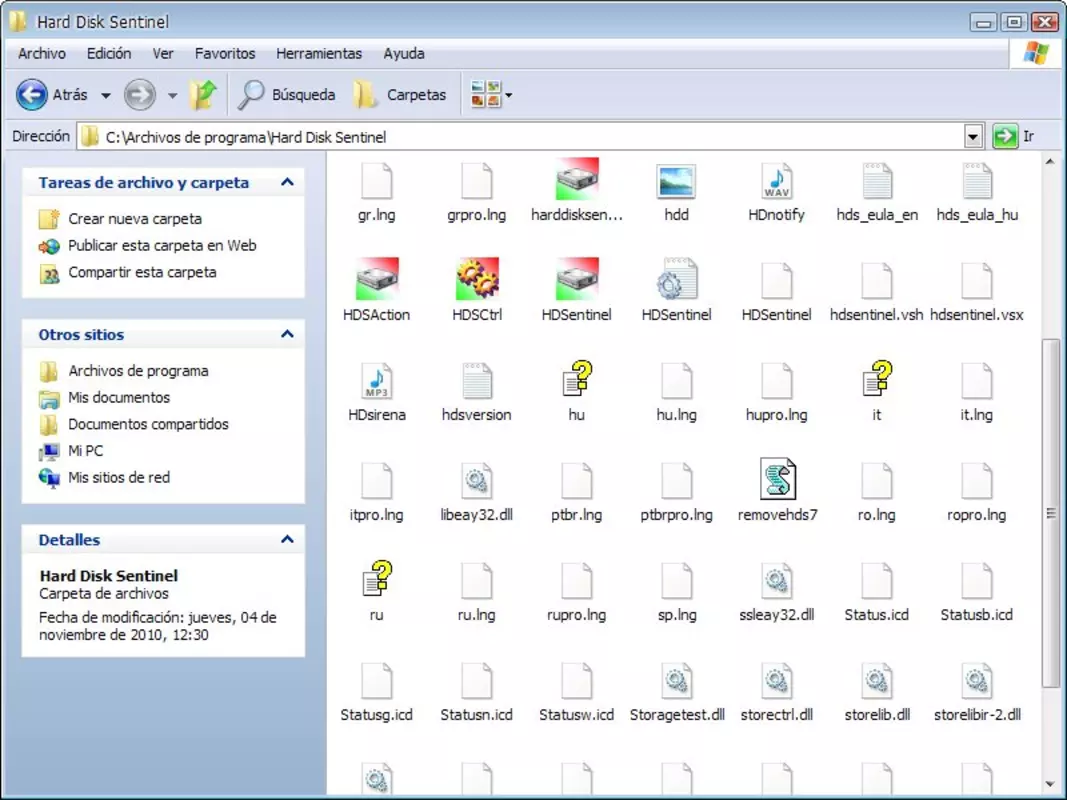Go to Documentos compartidos
This screenshot has width=1067, height=800.
click(x=148, y=423)
